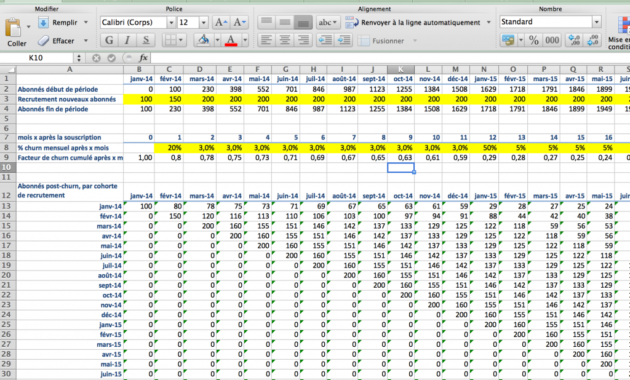
Task: Click the increase decimal places icon
Action: [574, 40]
